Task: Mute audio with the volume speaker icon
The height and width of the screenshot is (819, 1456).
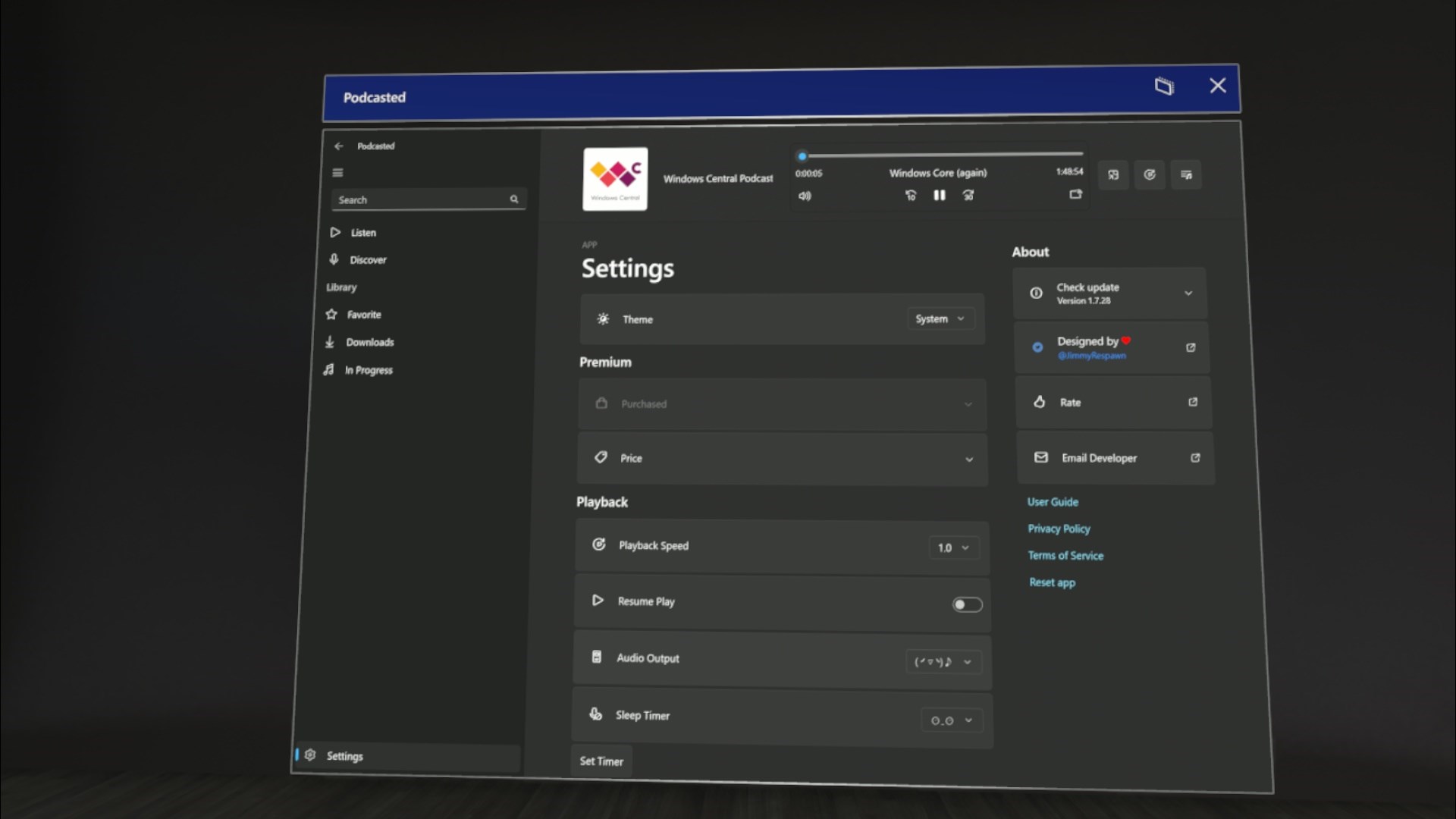Action: [x=805, y=196]
